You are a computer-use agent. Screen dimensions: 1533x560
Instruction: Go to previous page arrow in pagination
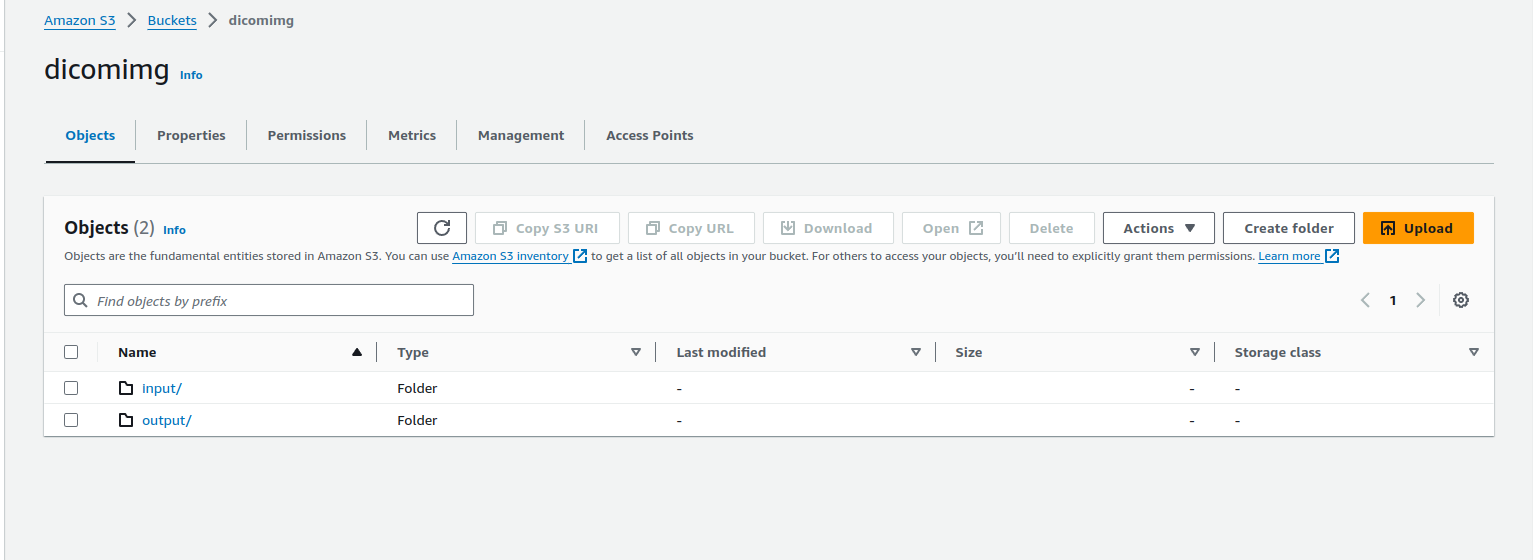coord(1365,300)
